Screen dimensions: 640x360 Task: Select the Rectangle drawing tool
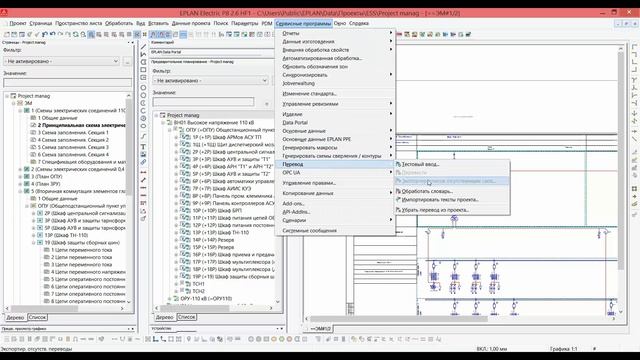click(x=143, y=70)
